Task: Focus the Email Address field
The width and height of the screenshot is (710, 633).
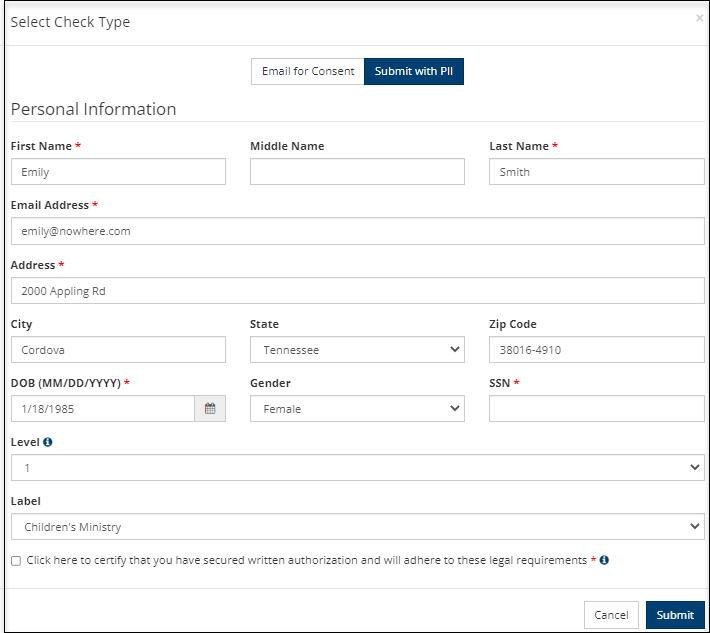Action: pyautogui.click(x=358, y=231)
